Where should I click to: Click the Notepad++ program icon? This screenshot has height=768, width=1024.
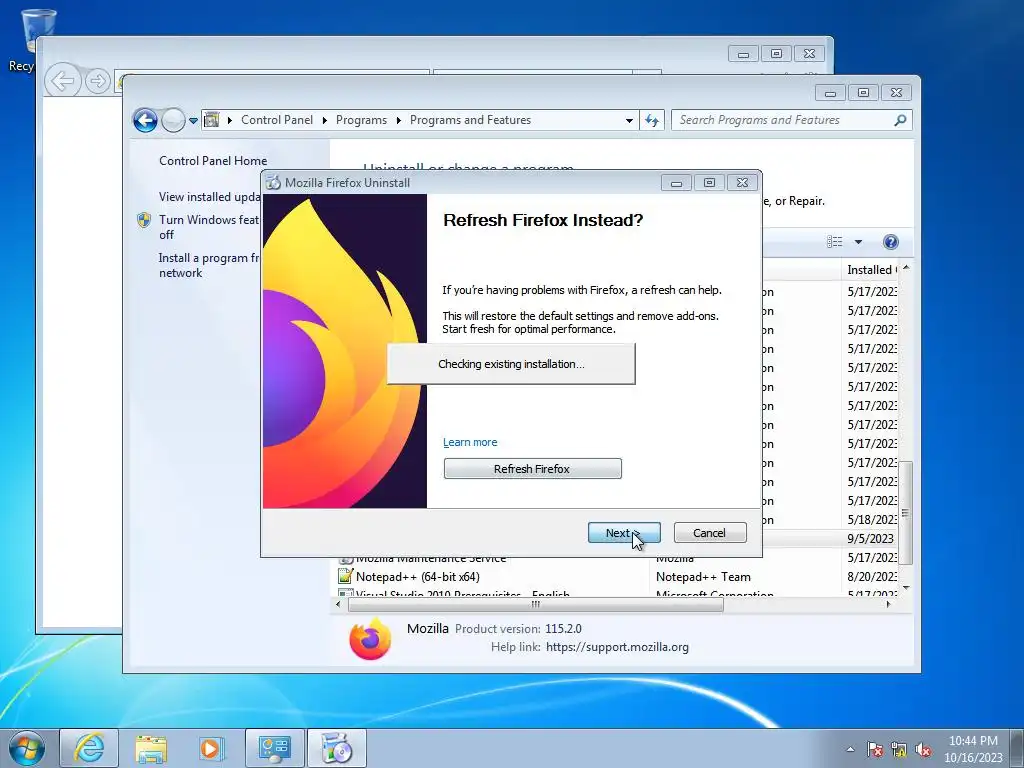(345, 576)
